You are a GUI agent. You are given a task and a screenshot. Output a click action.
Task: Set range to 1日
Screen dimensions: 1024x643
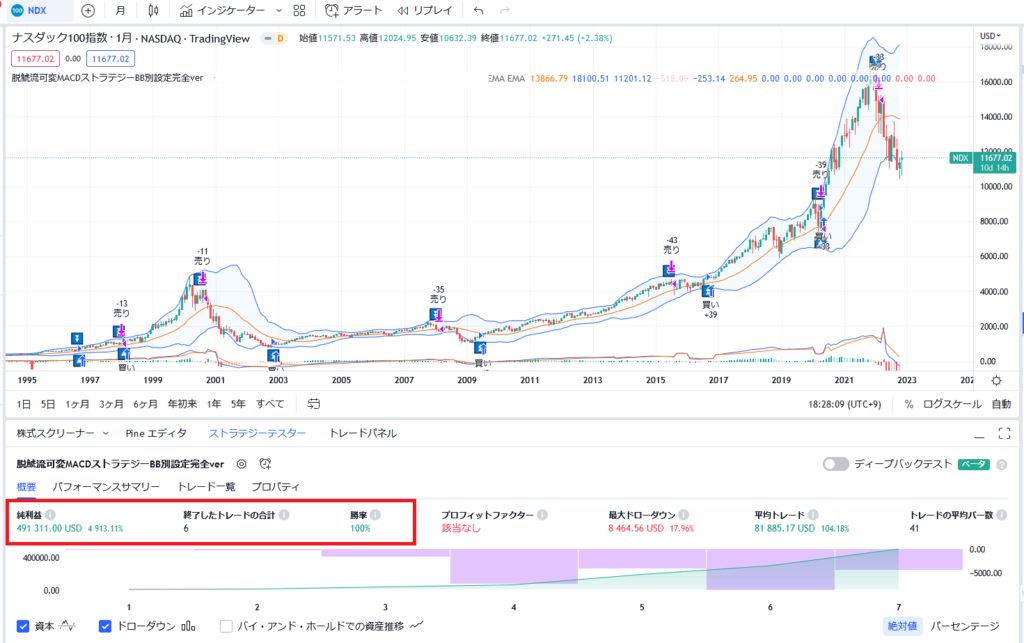[24, 404]
